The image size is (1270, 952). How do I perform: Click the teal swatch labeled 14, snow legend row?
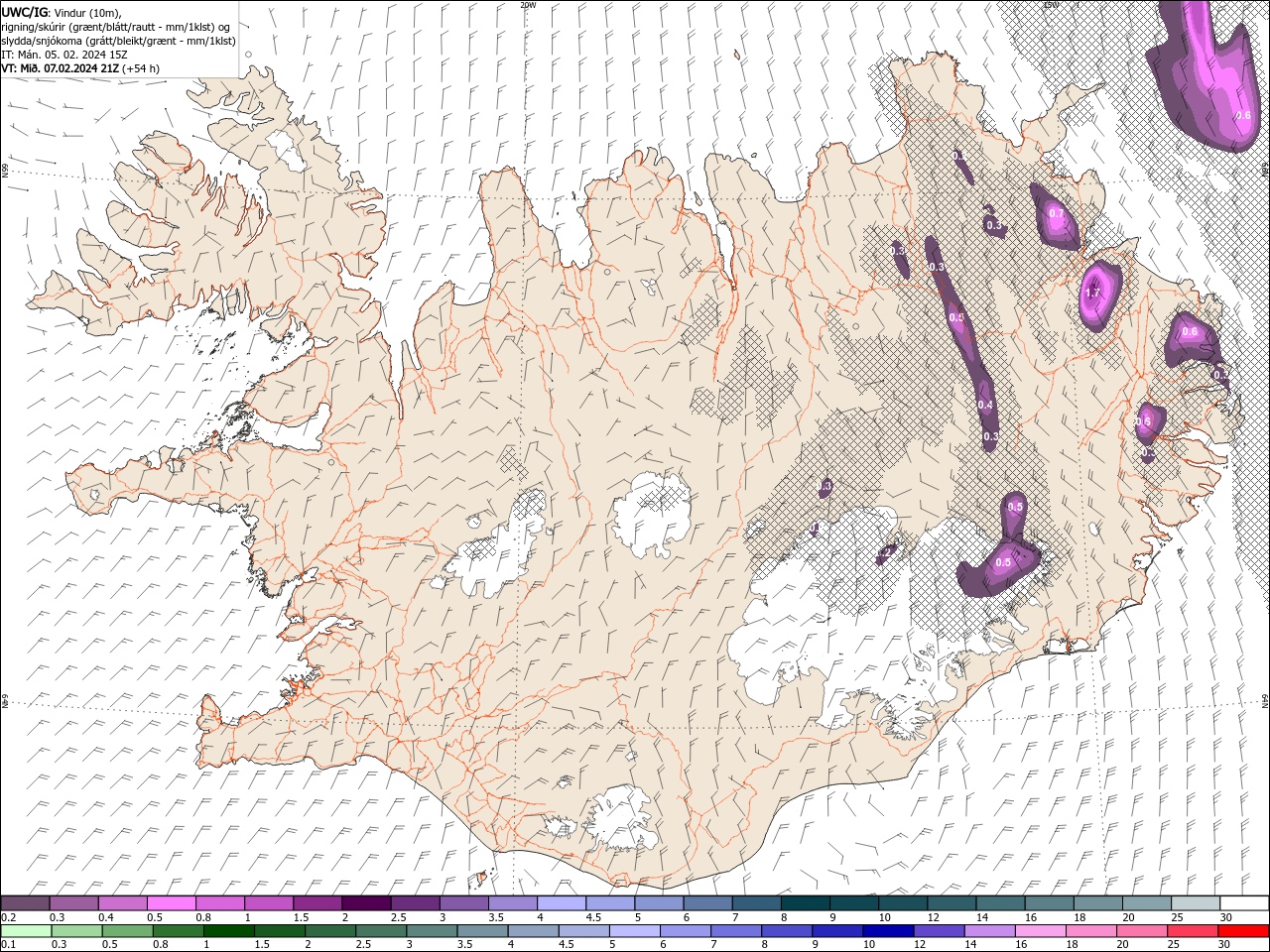point(1000,903)
